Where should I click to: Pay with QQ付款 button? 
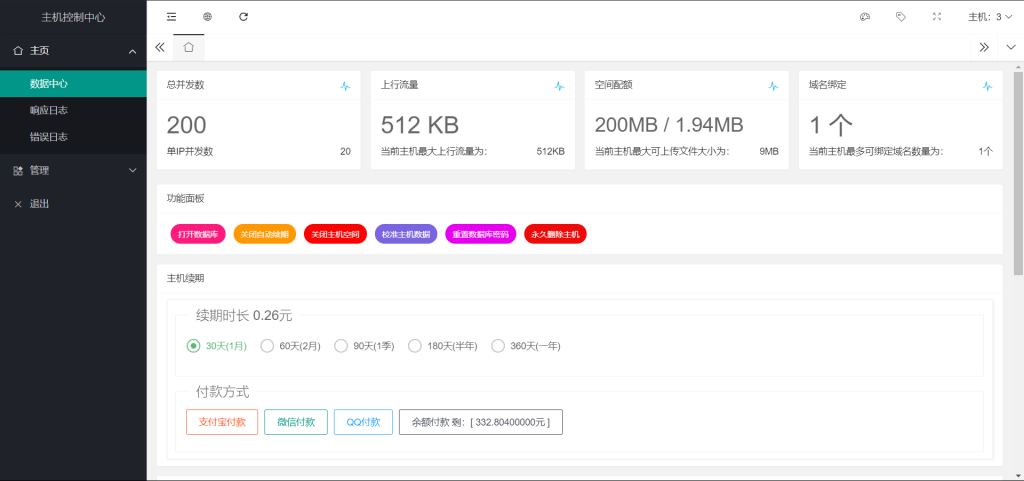[x=363, y=422]
